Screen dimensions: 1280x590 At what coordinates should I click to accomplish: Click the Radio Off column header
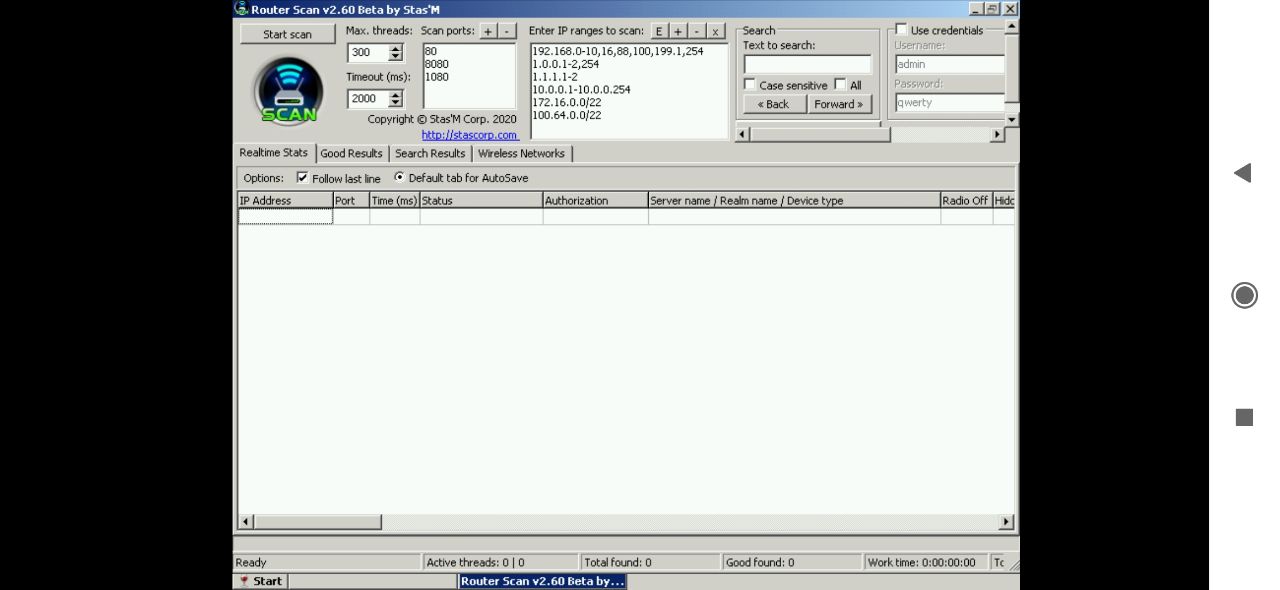point(966,201)
